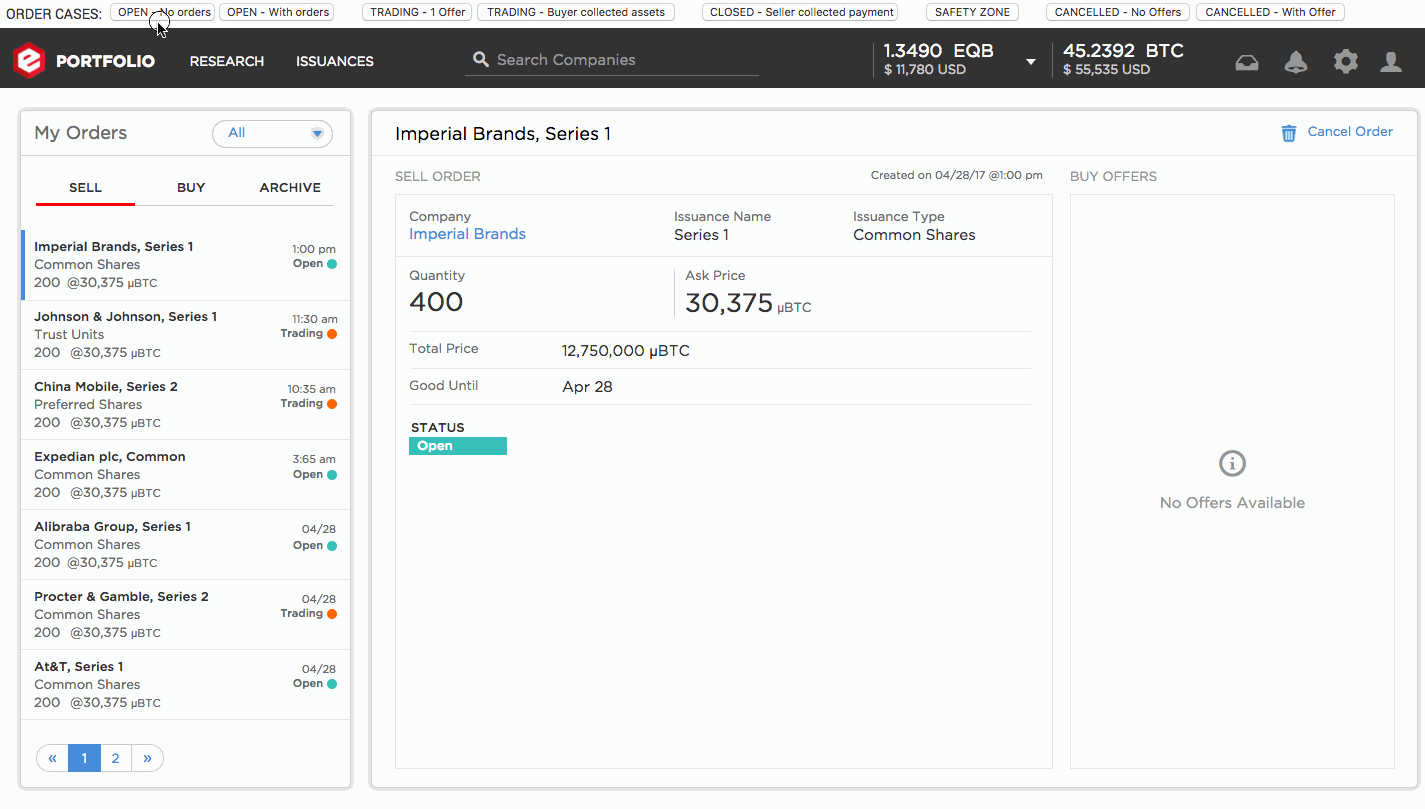The width and height of the screenshot is (1425, 809).
Task: Click the red hexagon app logo
Action: [29, 60]
